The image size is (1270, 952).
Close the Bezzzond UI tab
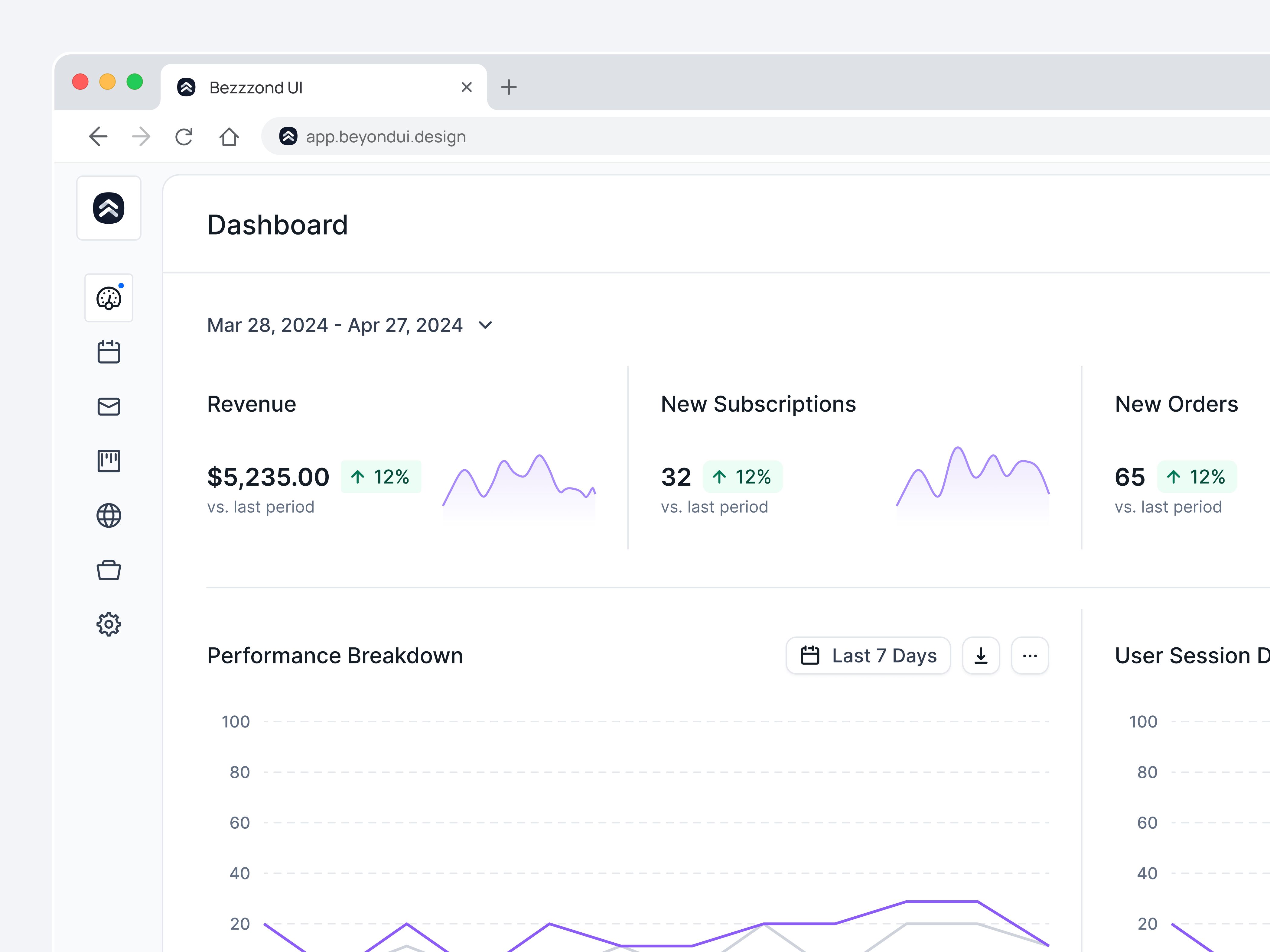pos(466,87)
